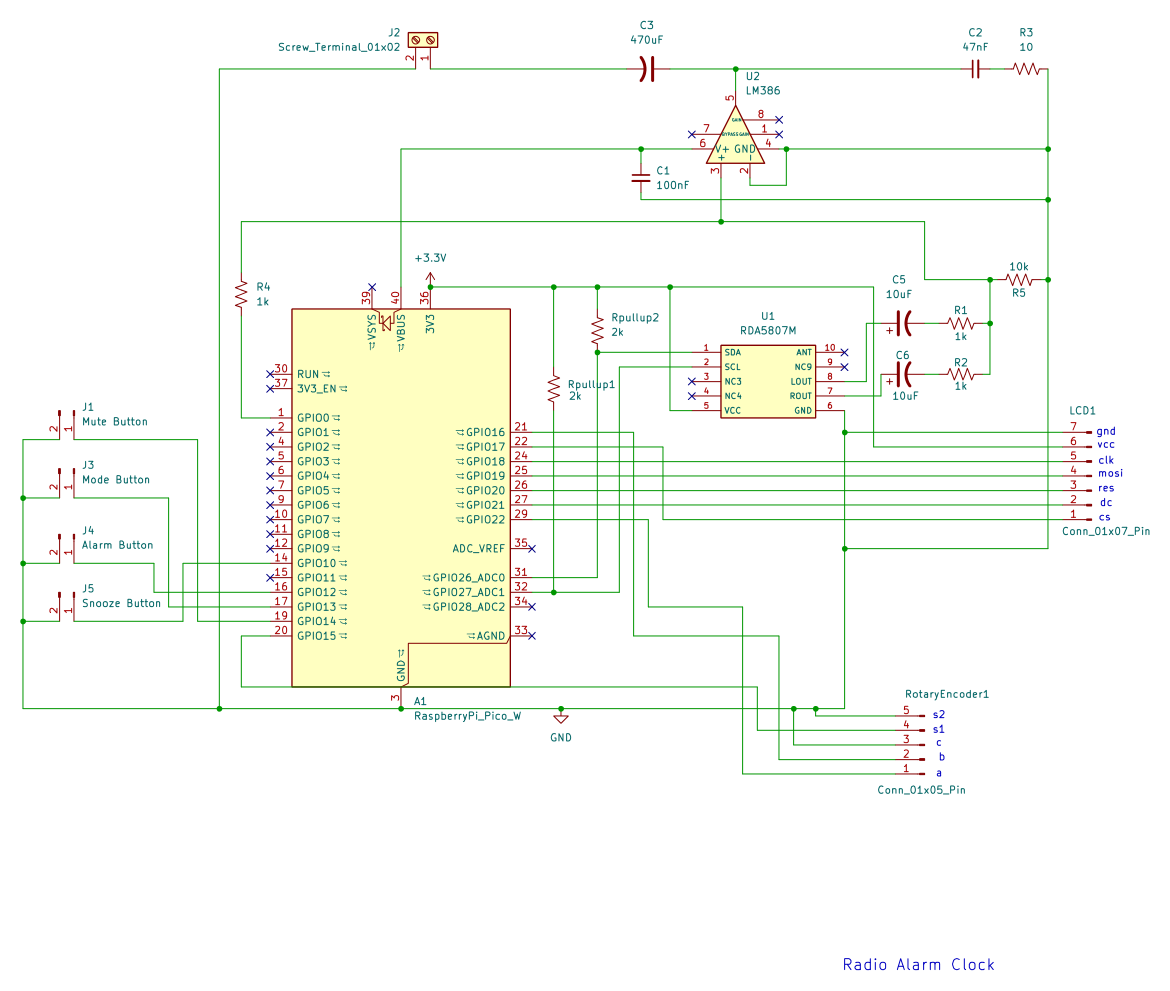
Task: Click the 'Screw_Terminal_01x02' label
Action: (x=340, y=47)
